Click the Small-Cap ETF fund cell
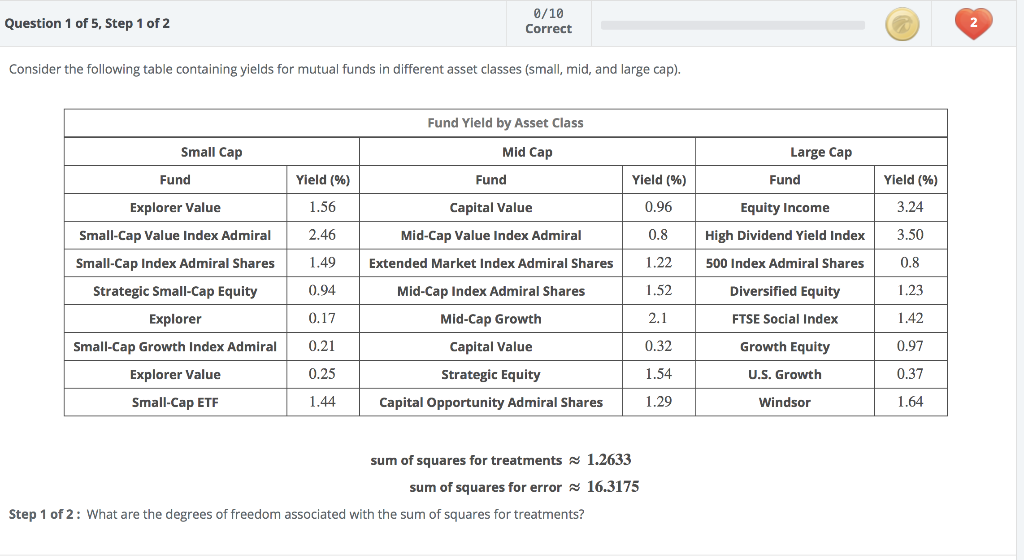The image size is (1024, 560). pos(175,402)
